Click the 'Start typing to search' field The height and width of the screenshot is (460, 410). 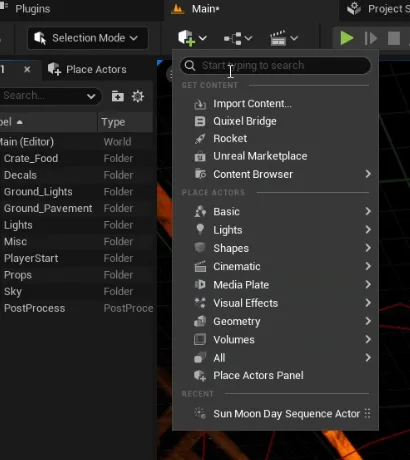coord(275,65)
